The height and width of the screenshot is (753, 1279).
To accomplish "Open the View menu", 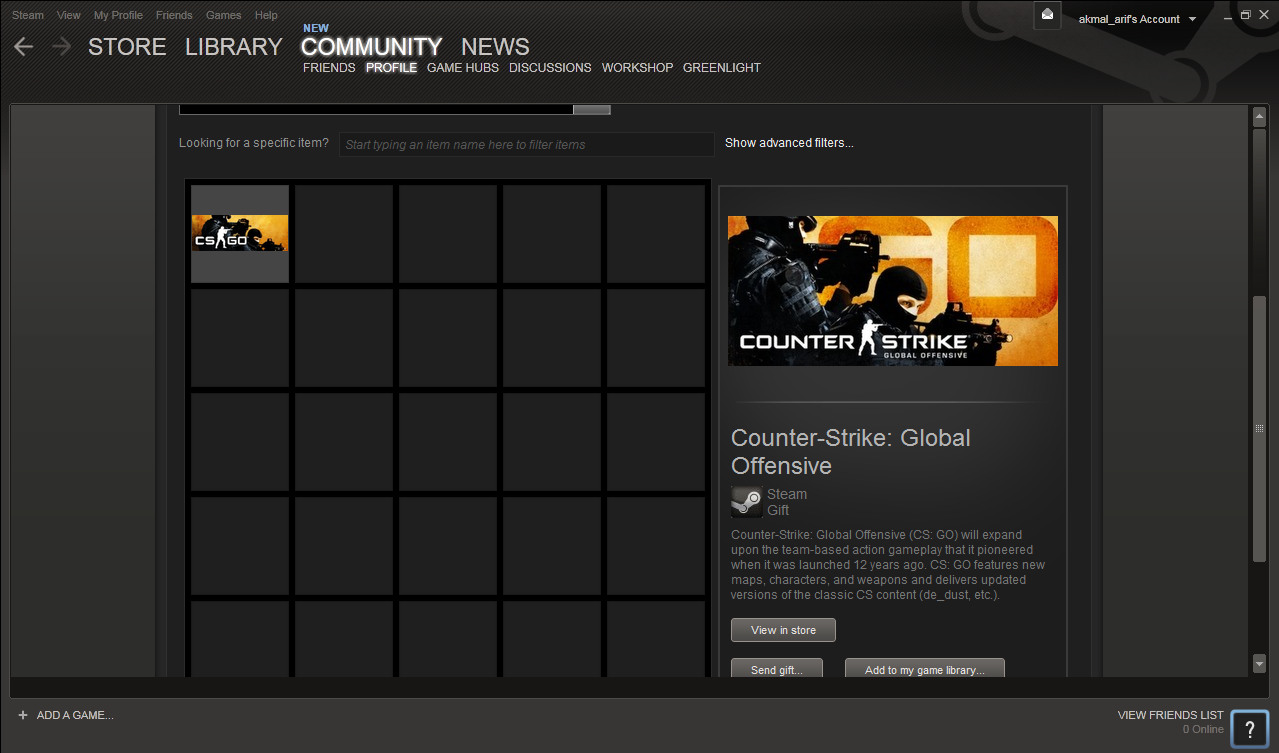I will click(x=69, y=15).
